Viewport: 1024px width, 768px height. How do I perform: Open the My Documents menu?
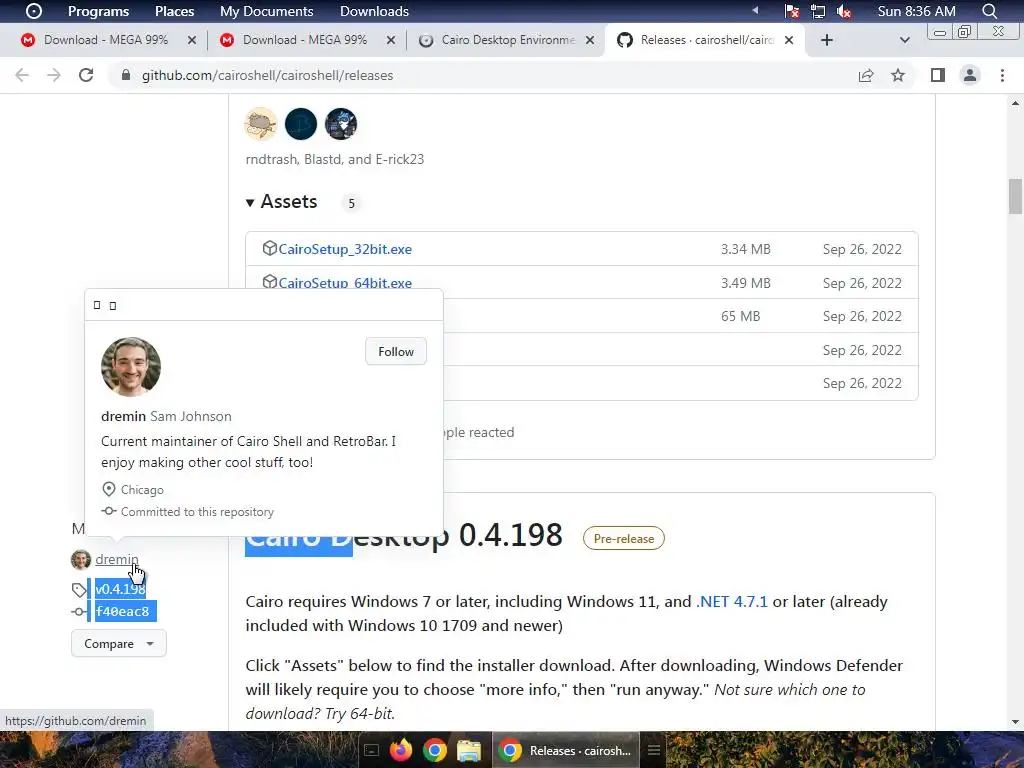[266, 11]
